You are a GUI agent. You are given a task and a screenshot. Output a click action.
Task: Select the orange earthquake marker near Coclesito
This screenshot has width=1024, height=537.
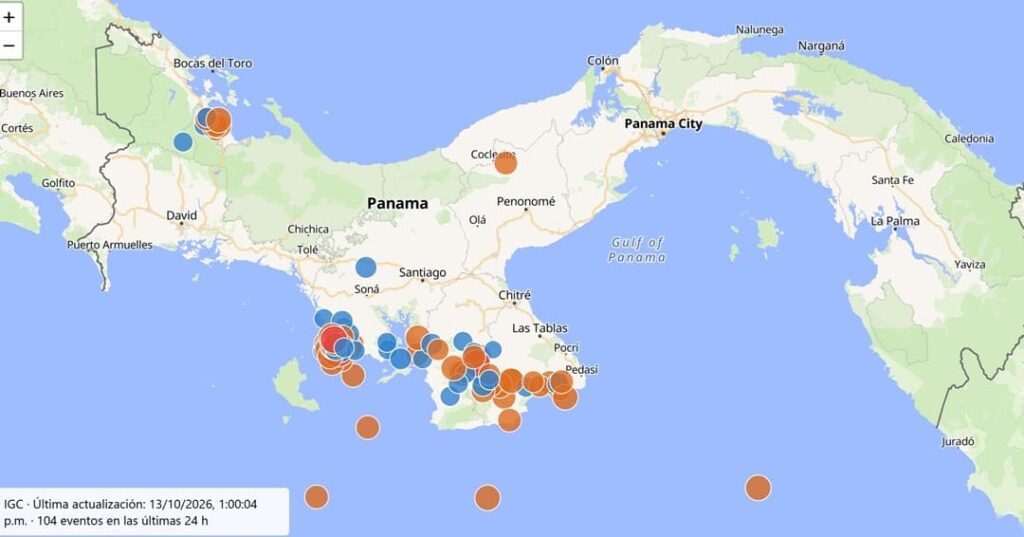click(505, 163)
